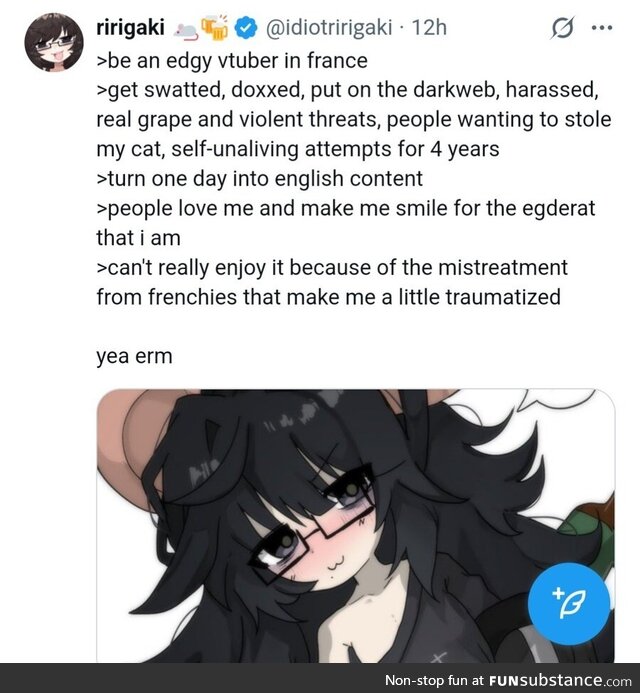The height and width of the screenshot is (693, 640).
Task: Visit the @idiotririgaki handle
Action: point(328,28)
